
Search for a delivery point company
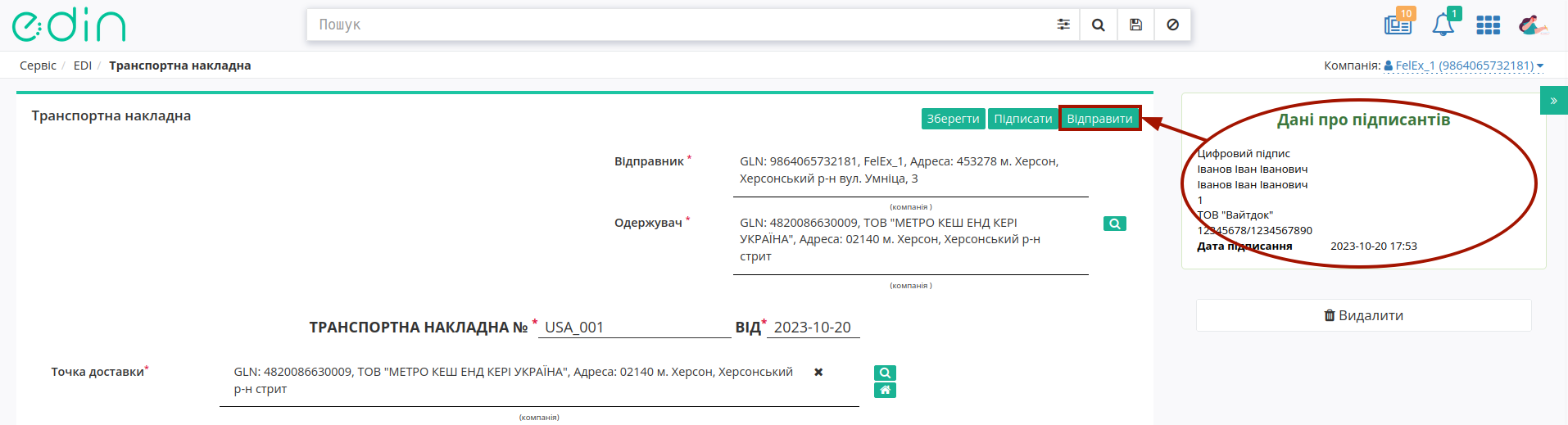(x=885, y=373)
